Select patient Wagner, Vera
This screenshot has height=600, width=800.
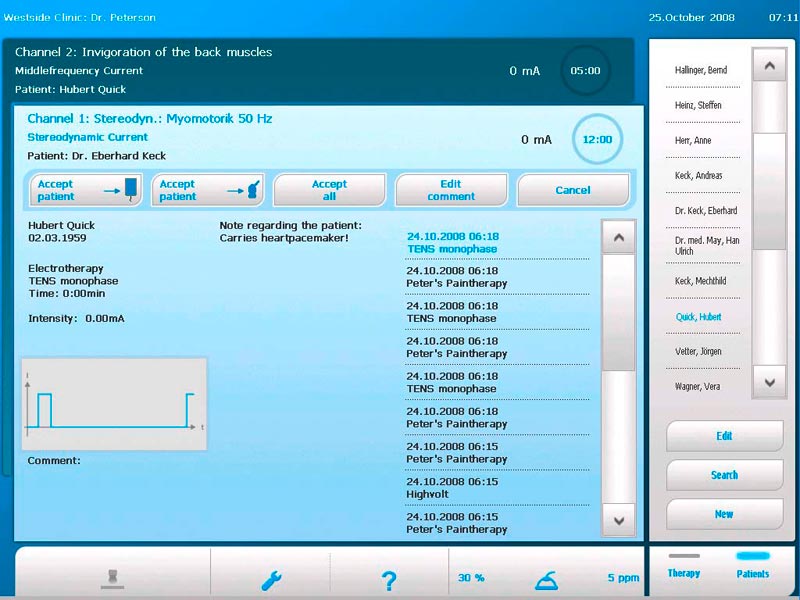pos(702,386)
